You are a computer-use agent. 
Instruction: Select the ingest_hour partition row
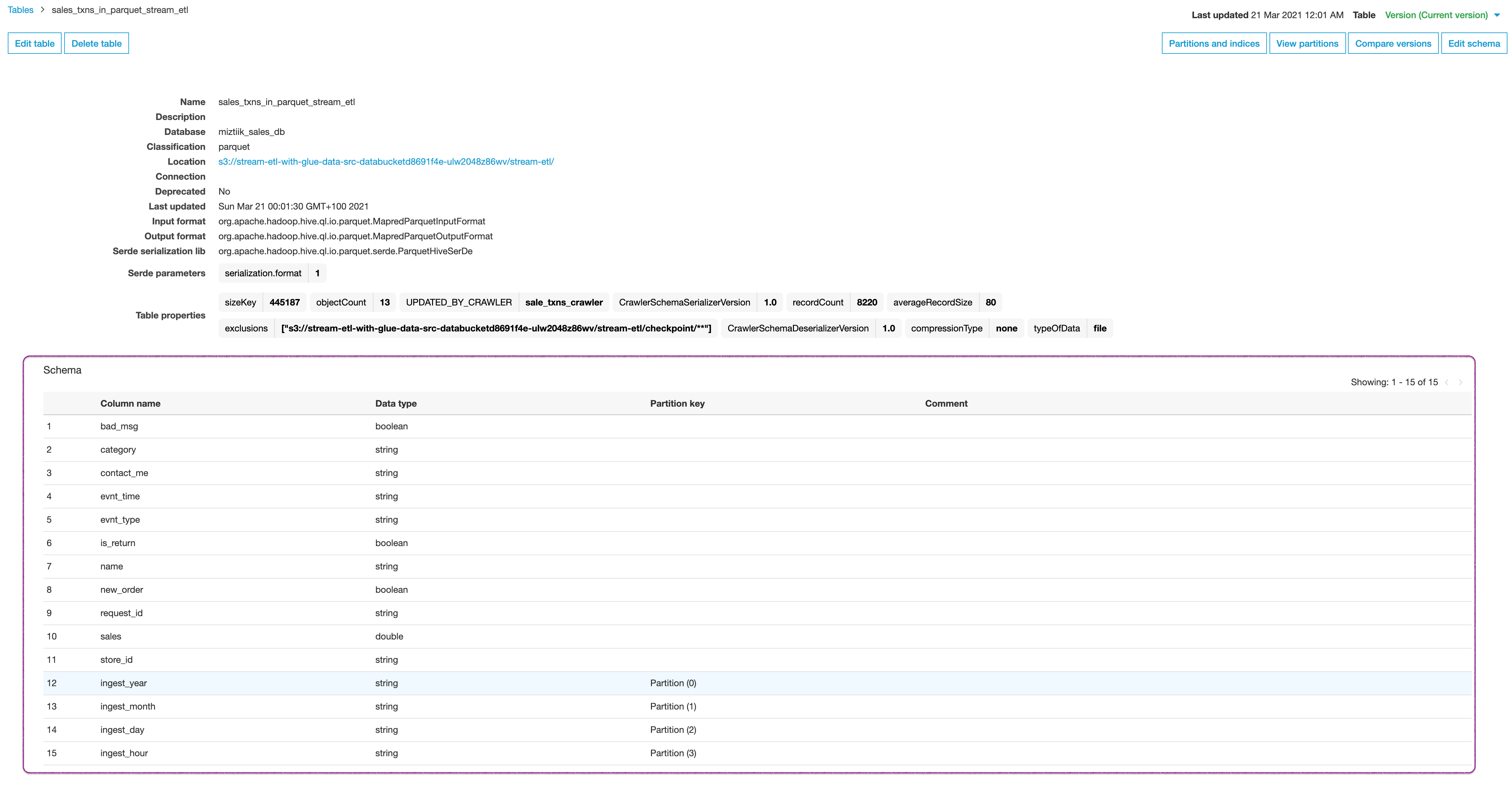point(124,753)
